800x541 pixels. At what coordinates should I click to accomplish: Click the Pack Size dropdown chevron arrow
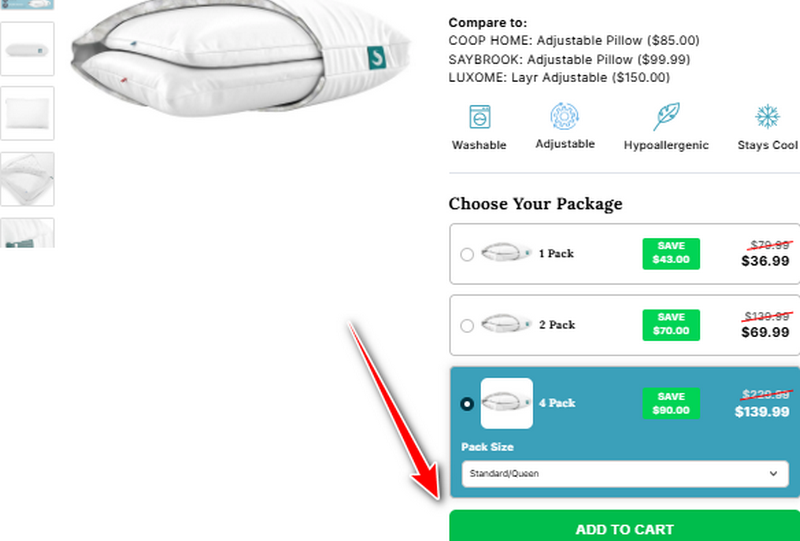tap(773, 474)
